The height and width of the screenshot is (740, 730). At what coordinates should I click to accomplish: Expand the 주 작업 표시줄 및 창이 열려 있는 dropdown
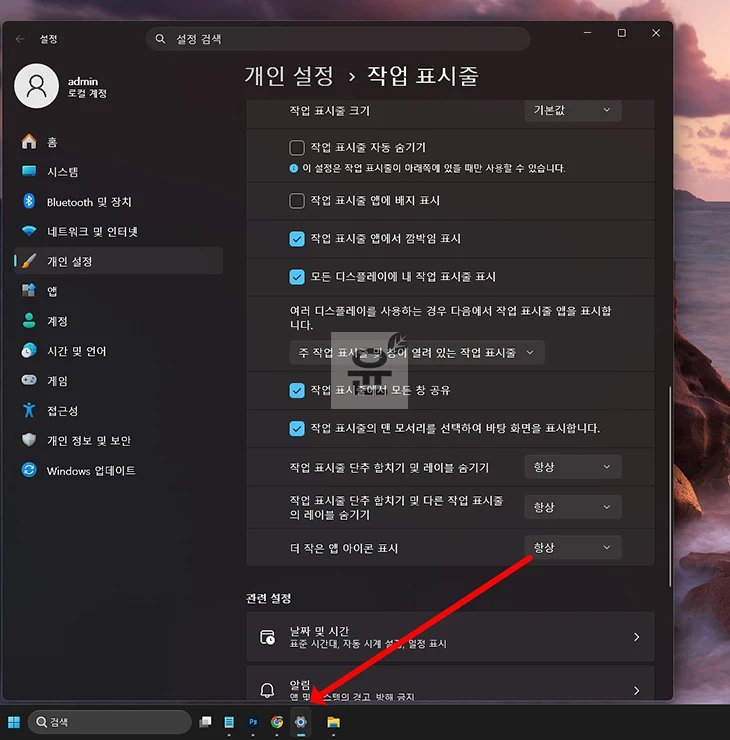pyautogui.click(x=417, y=353)
